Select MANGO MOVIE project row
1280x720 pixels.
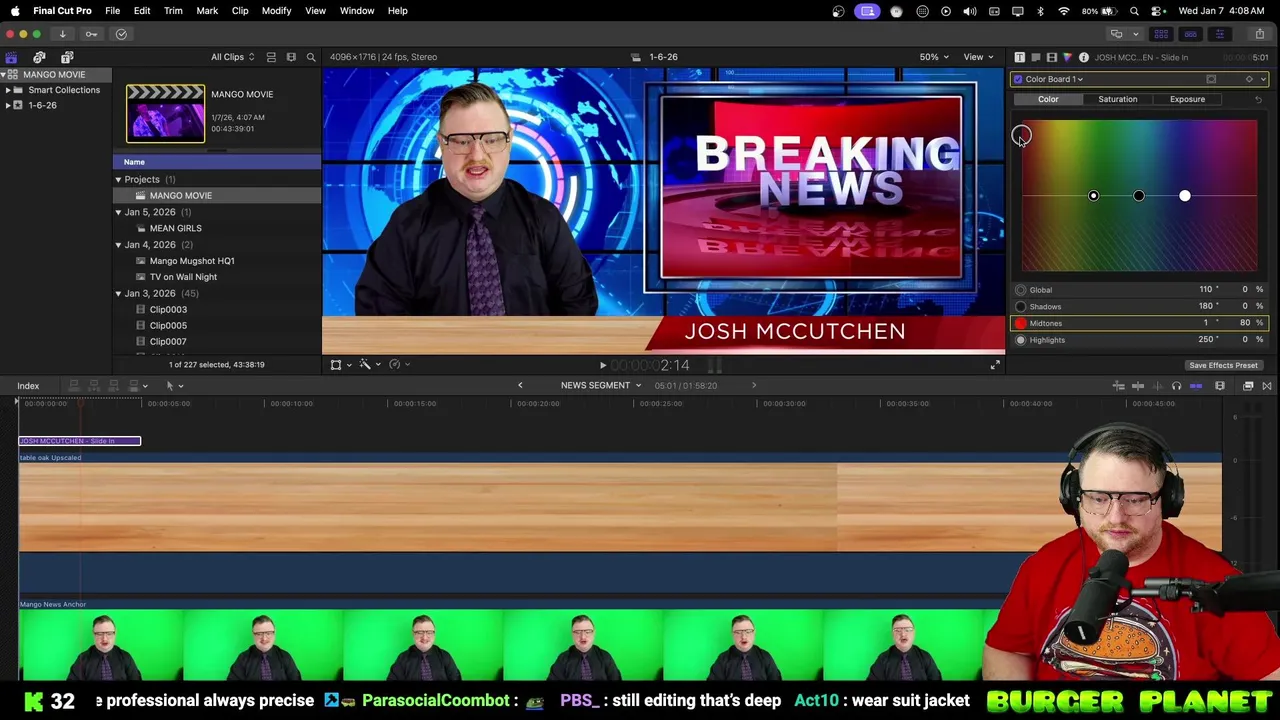(217, 196)
